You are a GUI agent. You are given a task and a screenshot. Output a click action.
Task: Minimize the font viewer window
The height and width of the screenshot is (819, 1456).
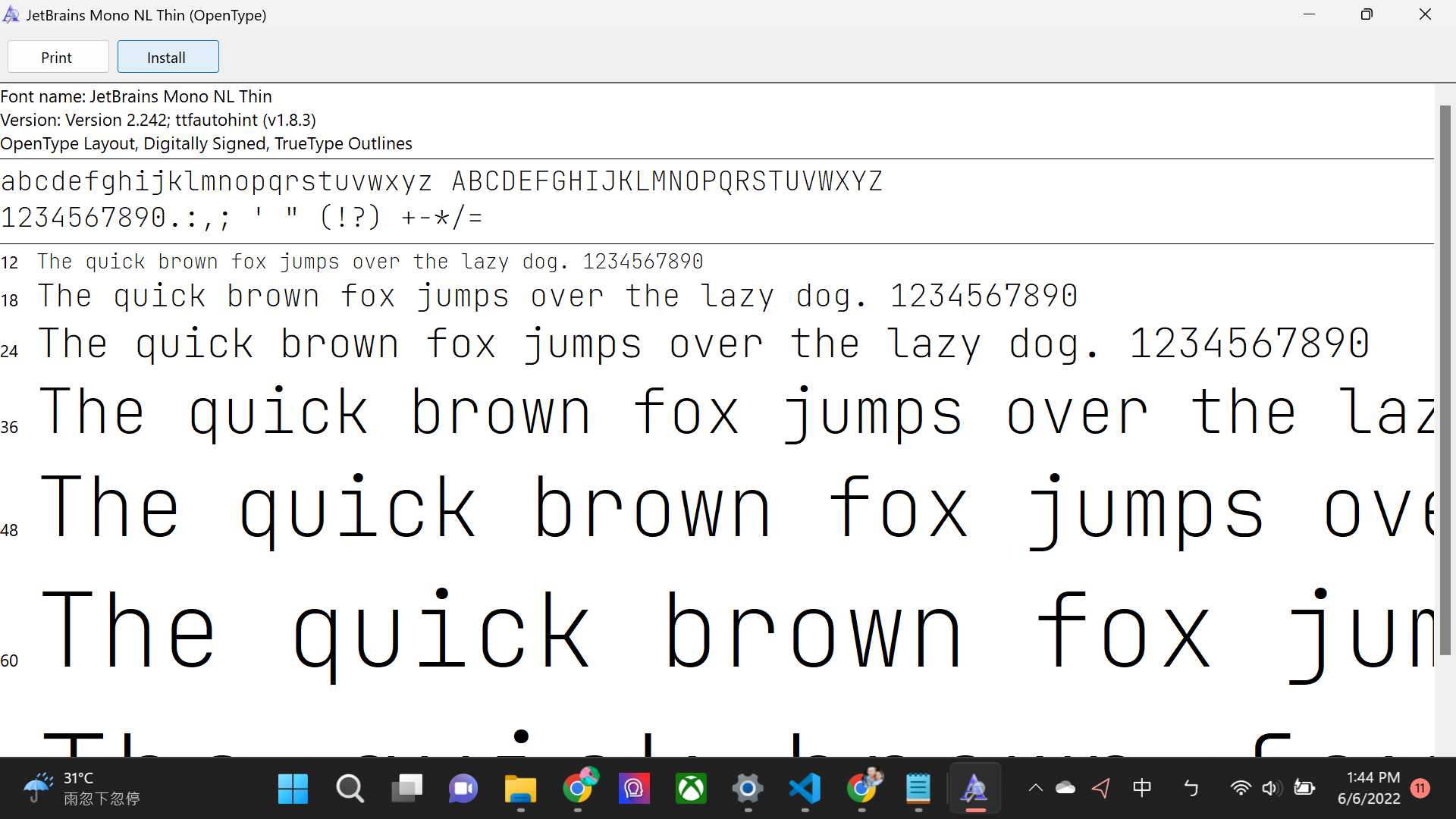pos(1309,14)
